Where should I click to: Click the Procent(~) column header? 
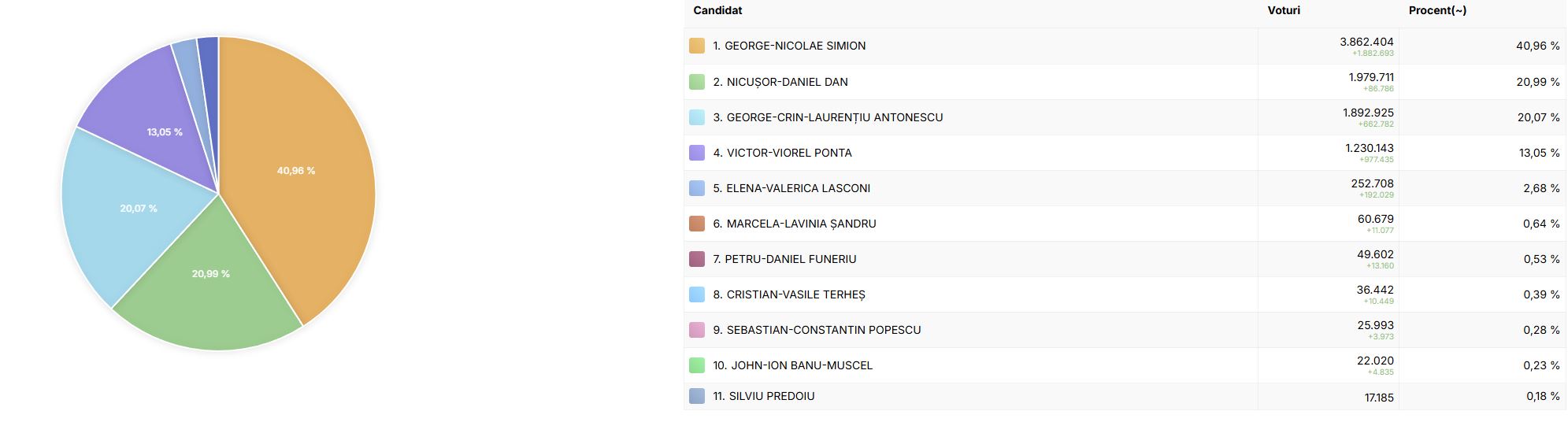(1437, 10)
